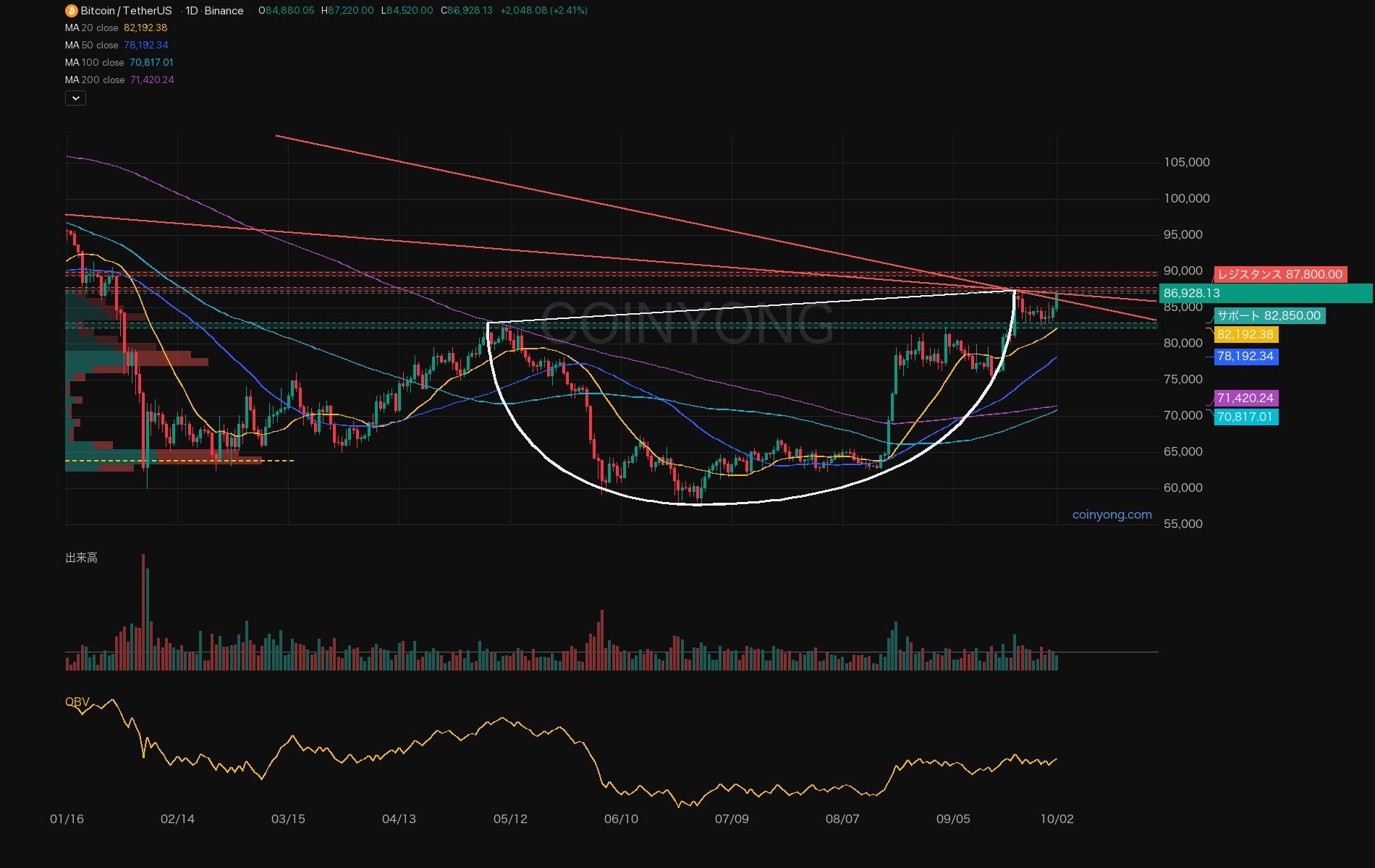This screenshot has width=1375, height=868.
Task: Click the 60,000 price axis label
Action: 1183,488
